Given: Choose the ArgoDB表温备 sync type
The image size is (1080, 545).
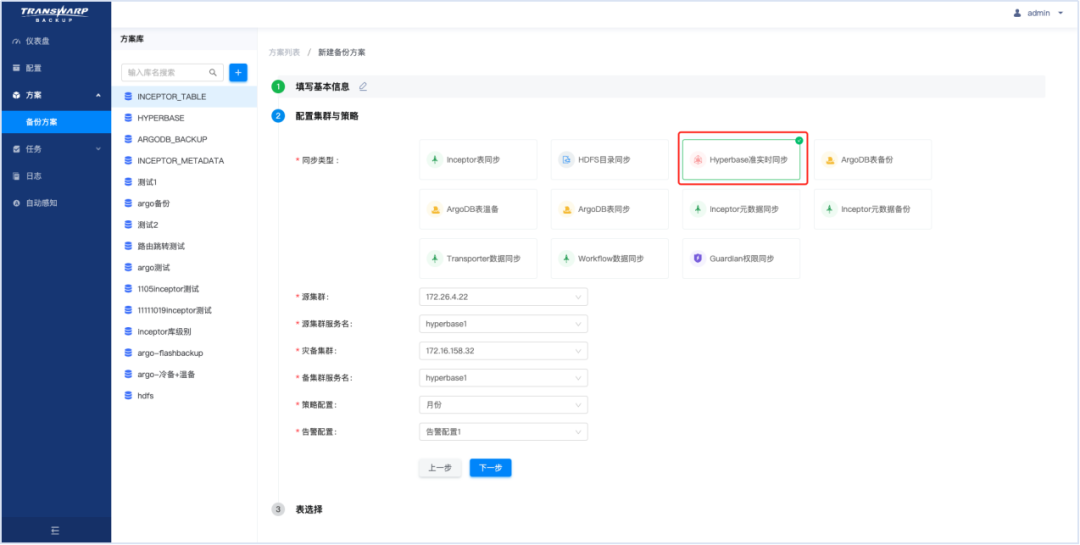Looking at the screenshot, I should 478,209.
